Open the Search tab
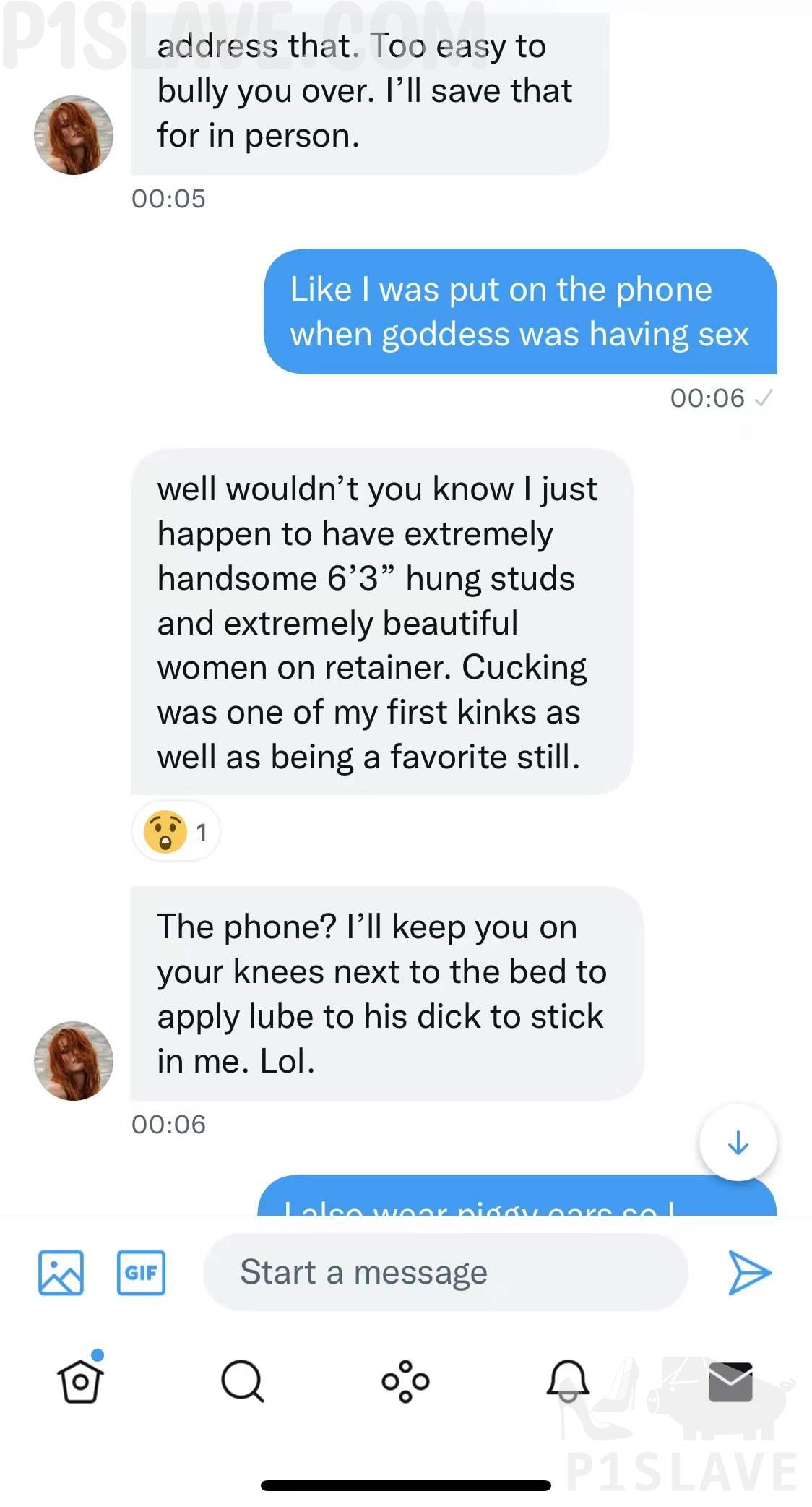 [x=243, y=1381]
